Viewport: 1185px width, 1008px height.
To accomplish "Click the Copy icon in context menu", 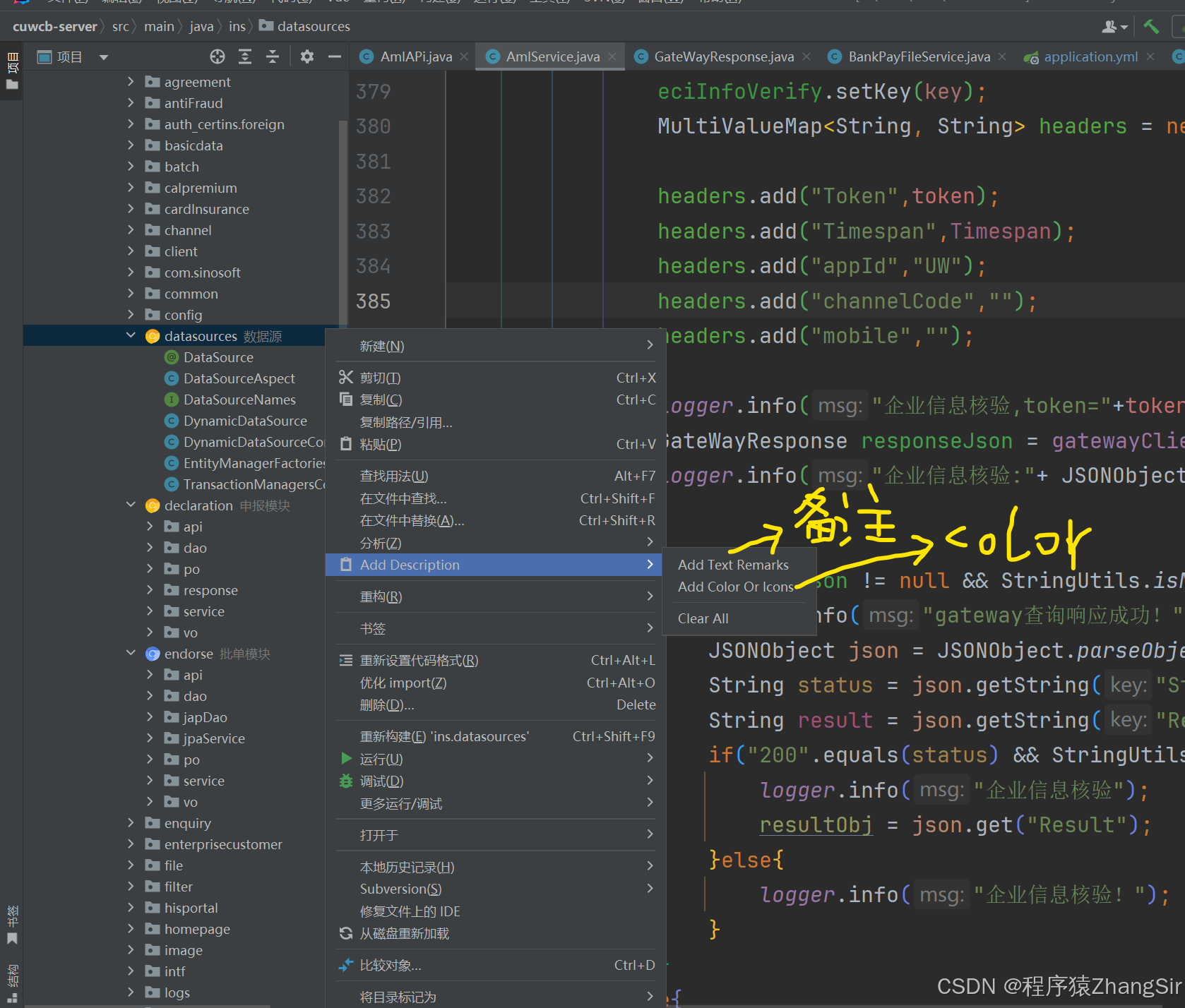I will [x=345, y=400].
